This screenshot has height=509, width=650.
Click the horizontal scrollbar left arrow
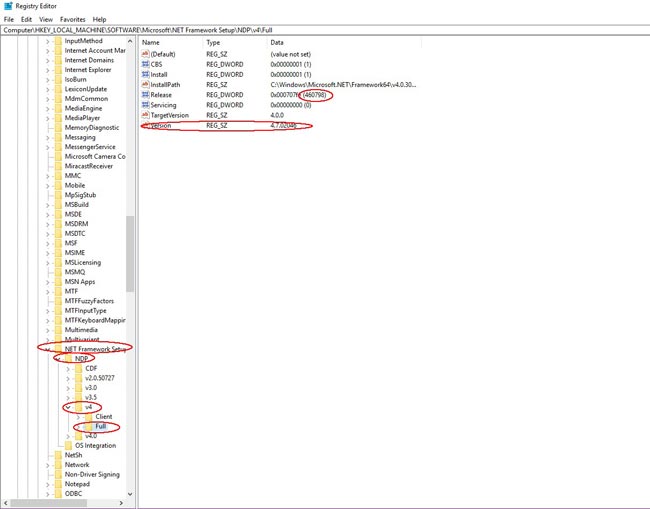[x=6, y=503]
